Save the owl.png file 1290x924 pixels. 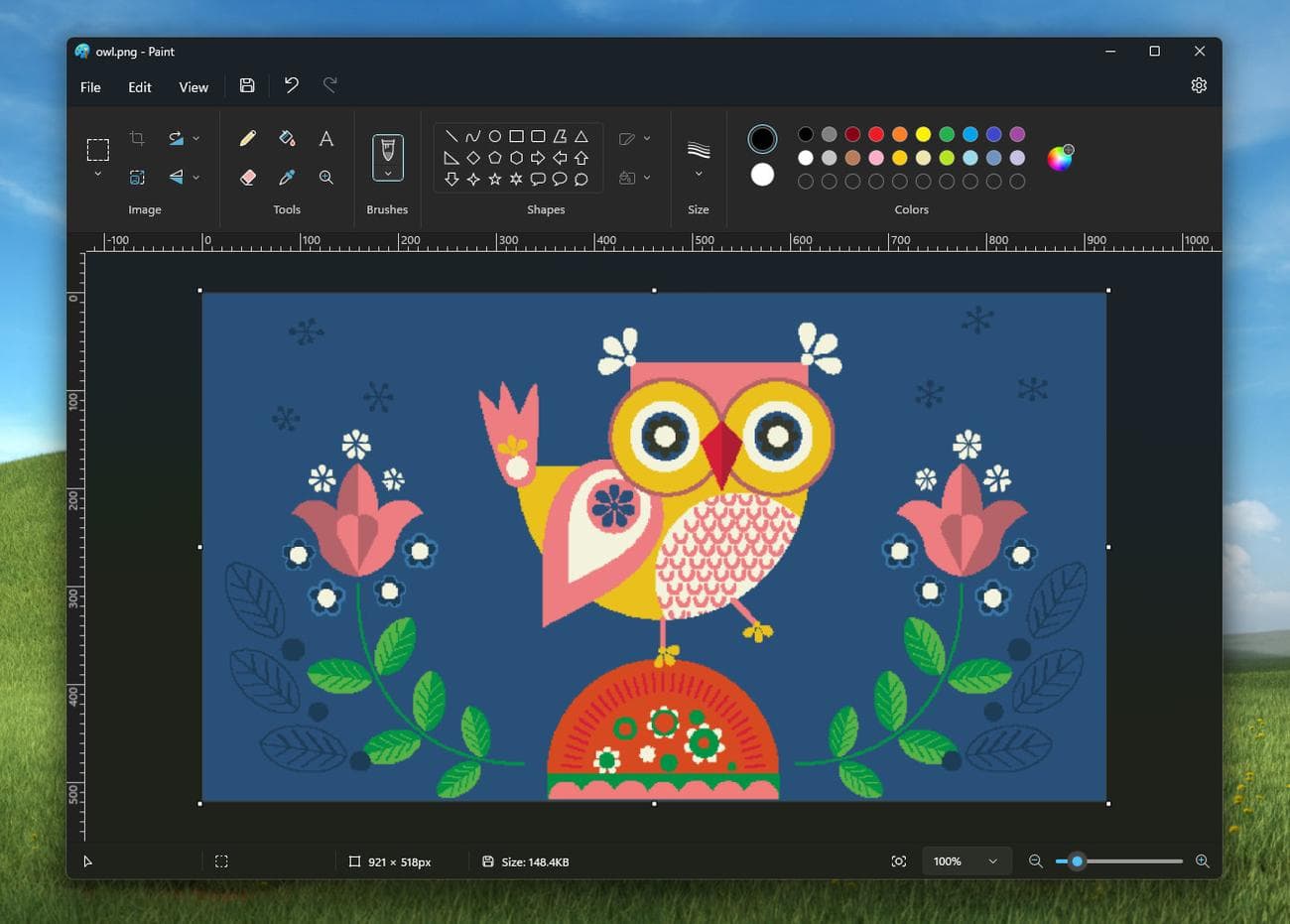[x=247, y=86]
